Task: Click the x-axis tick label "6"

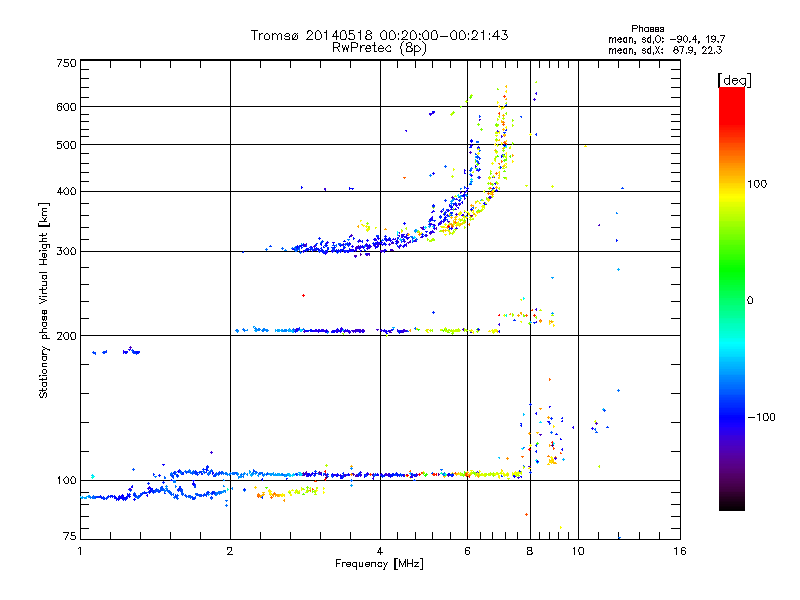Action: [x=467, y=551]
